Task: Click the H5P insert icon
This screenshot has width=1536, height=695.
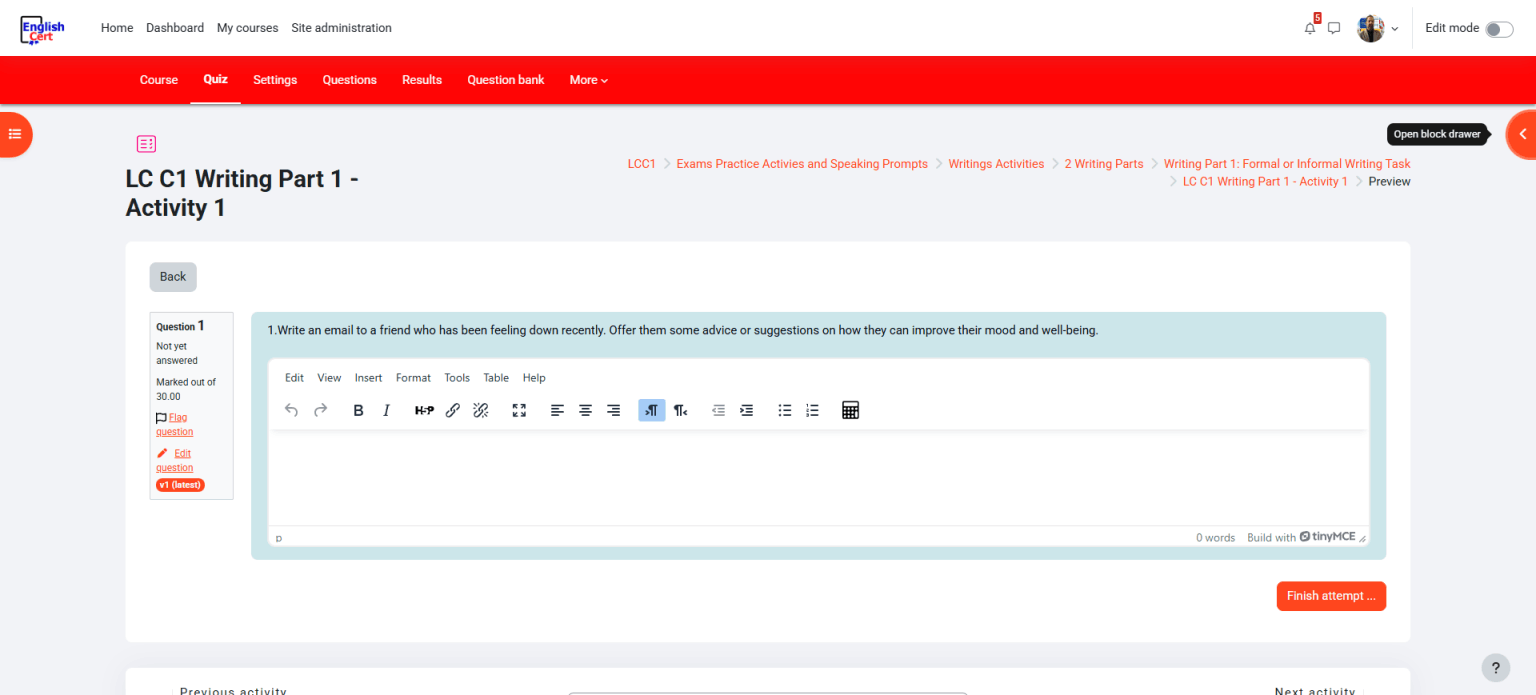Action: [x=424, y=410]
